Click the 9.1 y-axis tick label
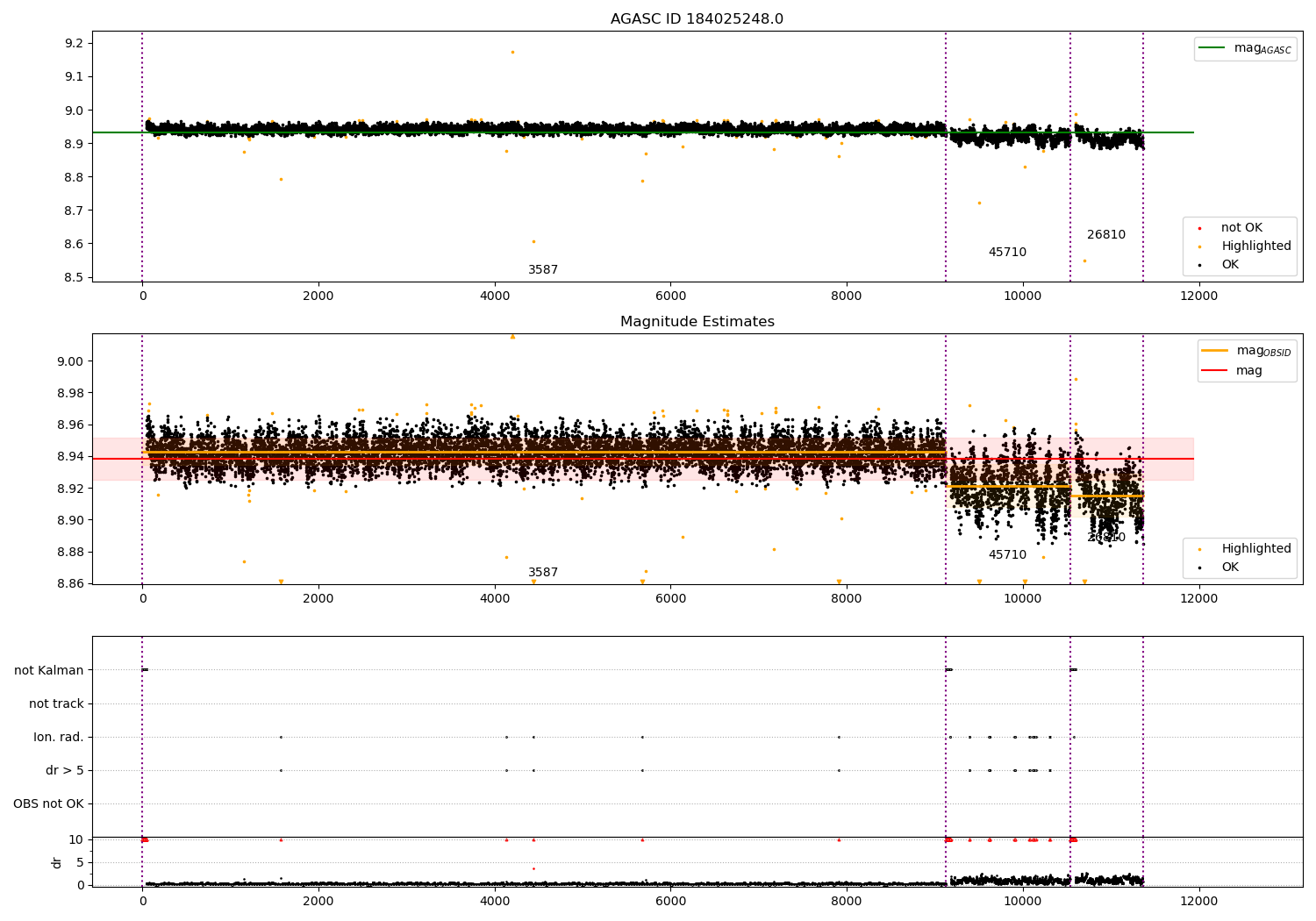 tap(75, 77)
